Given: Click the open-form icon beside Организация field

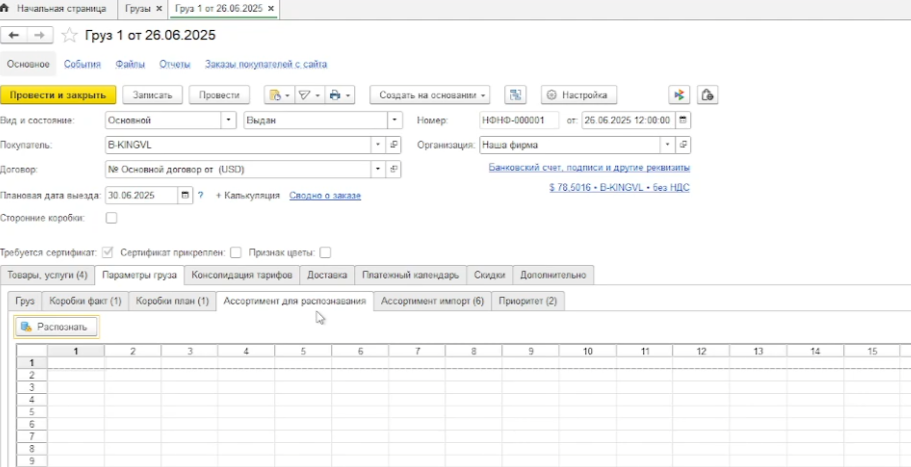Looking at the screenshot, I should pyautogui.click(x=683, y=145).
